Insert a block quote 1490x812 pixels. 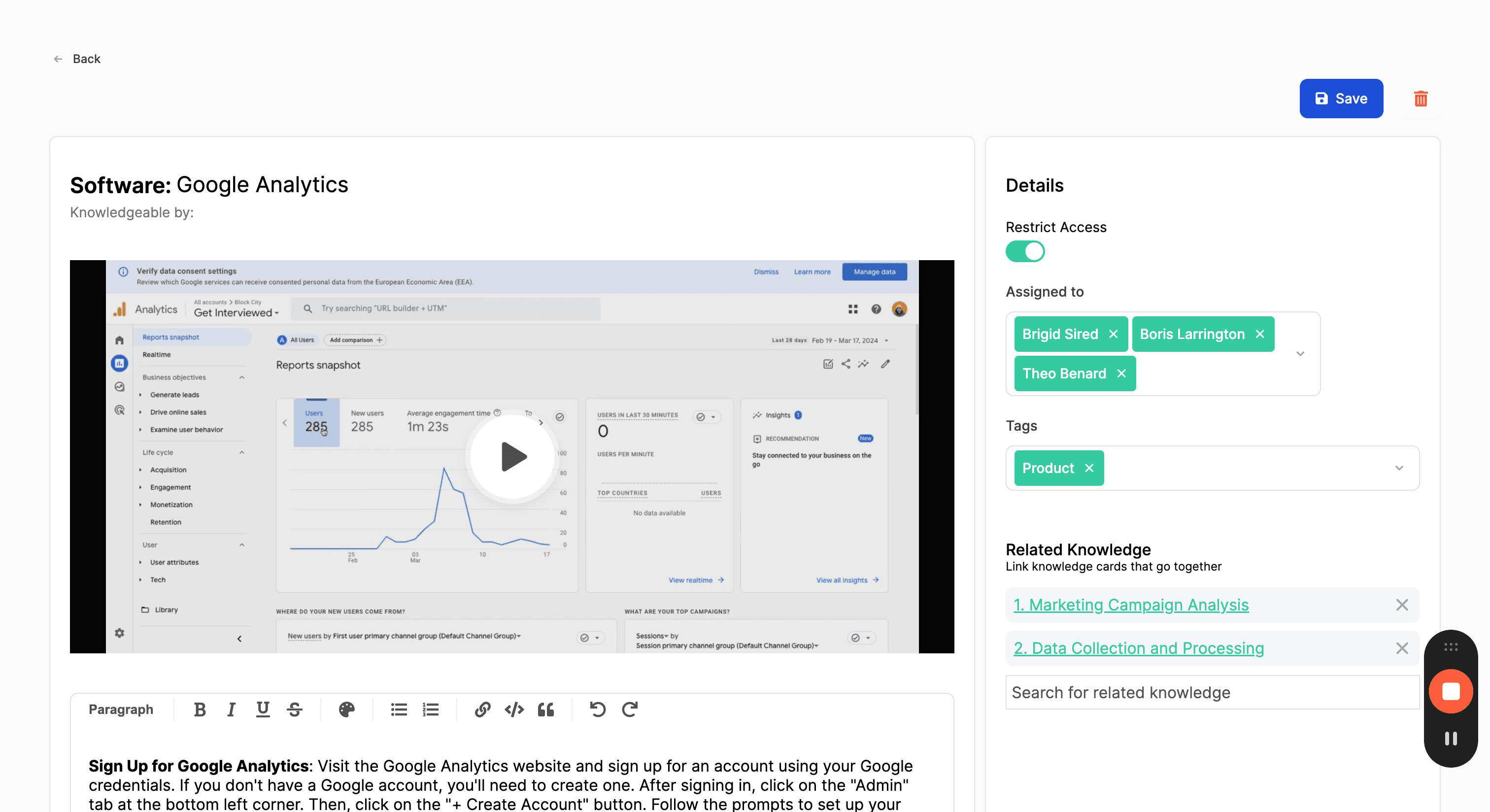[546, 710]
